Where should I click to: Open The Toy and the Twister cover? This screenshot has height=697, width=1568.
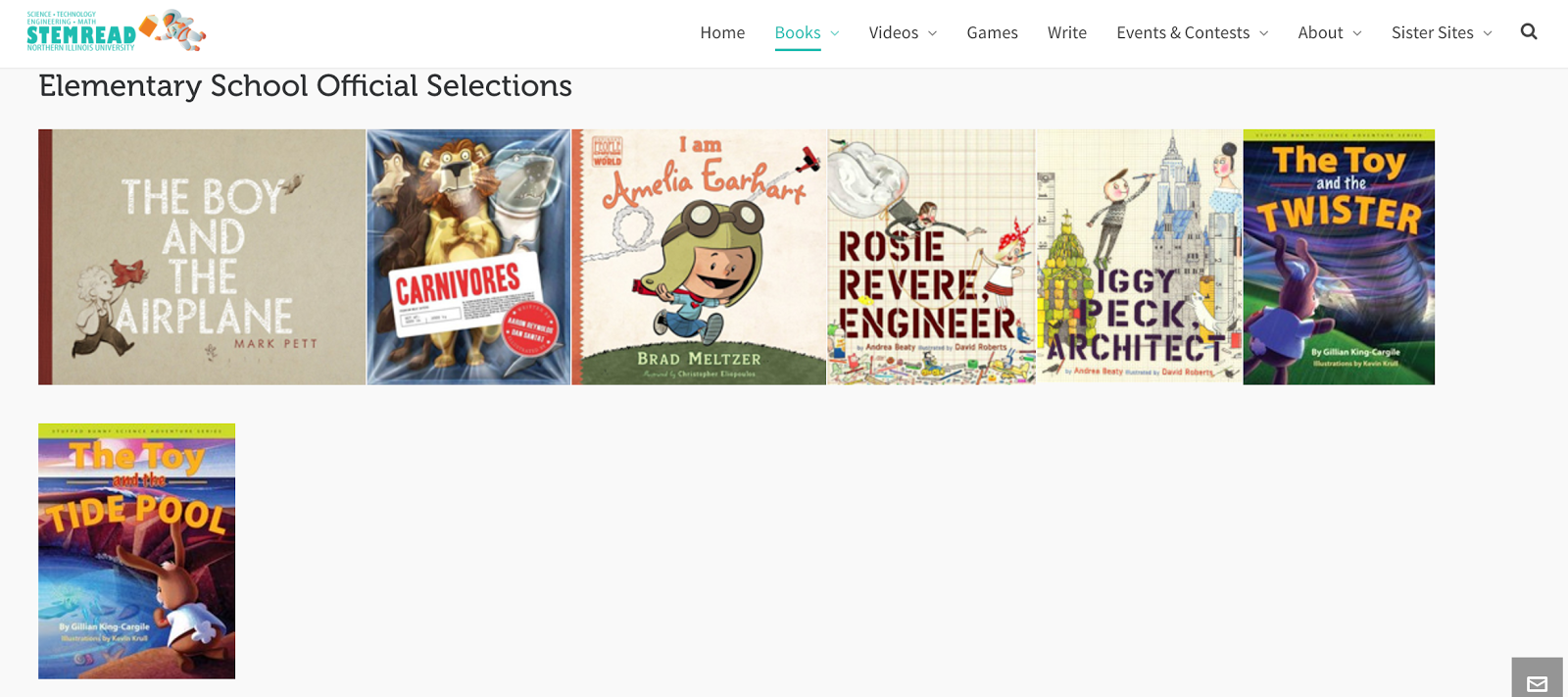pyautogui.click(x=1339, y=257)
